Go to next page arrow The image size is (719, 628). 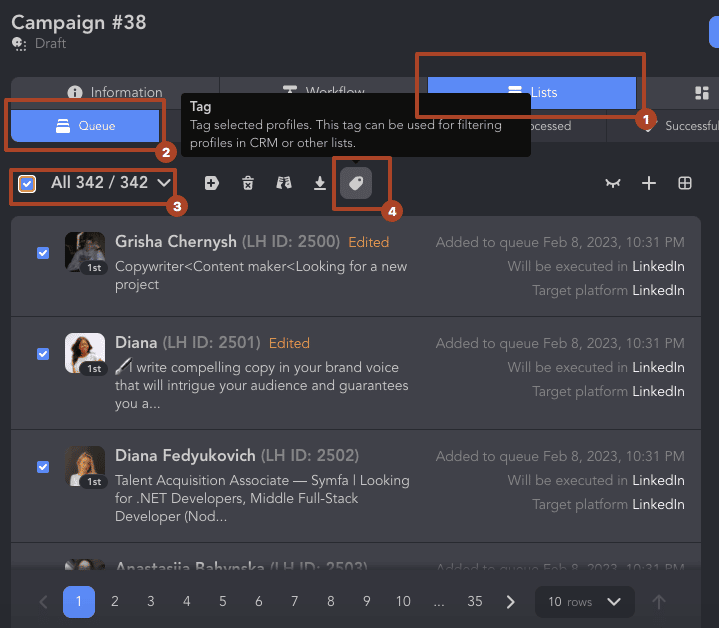(510, 602)
